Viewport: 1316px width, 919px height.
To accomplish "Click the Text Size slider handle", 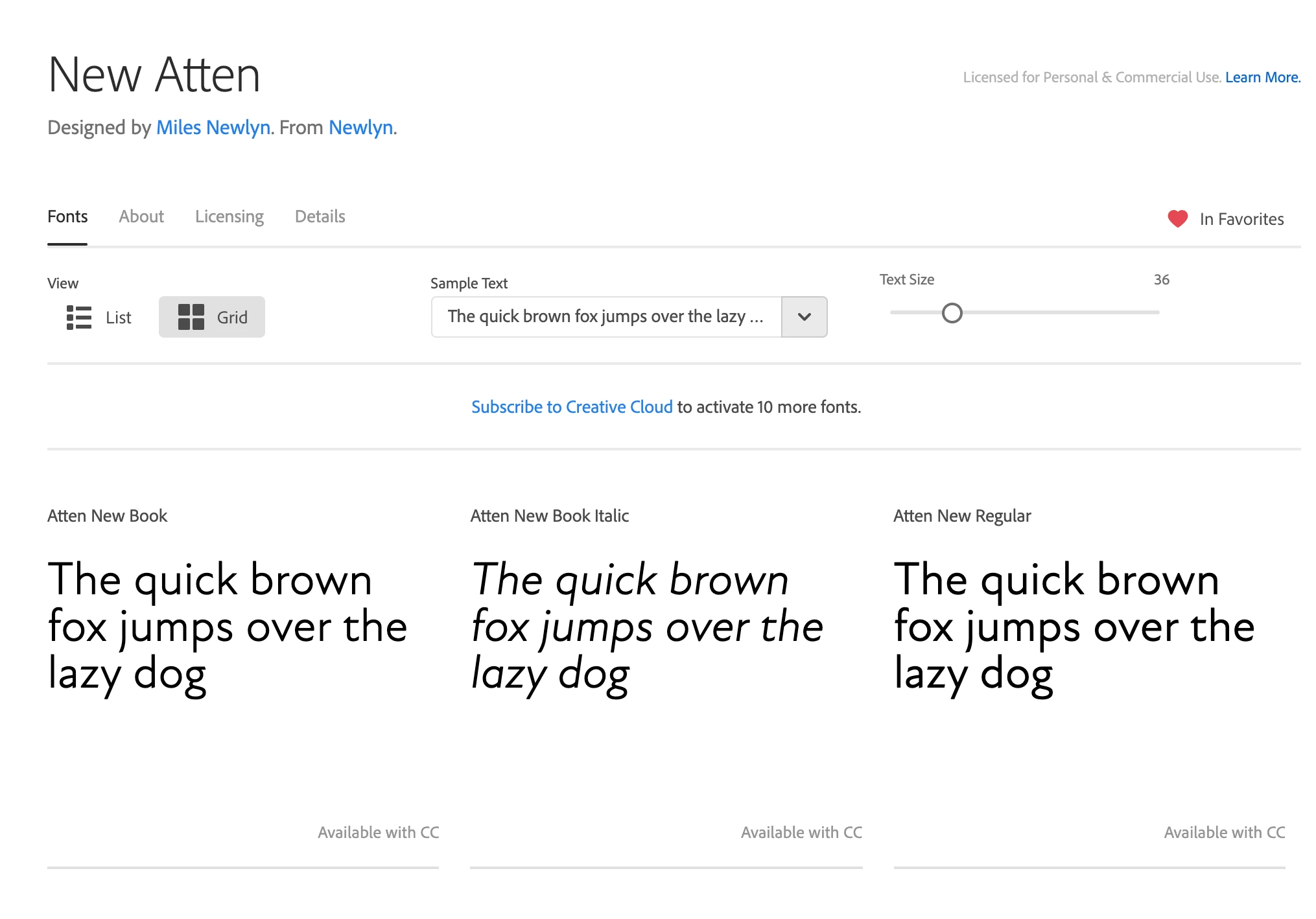I will click(x=952, y=314).
